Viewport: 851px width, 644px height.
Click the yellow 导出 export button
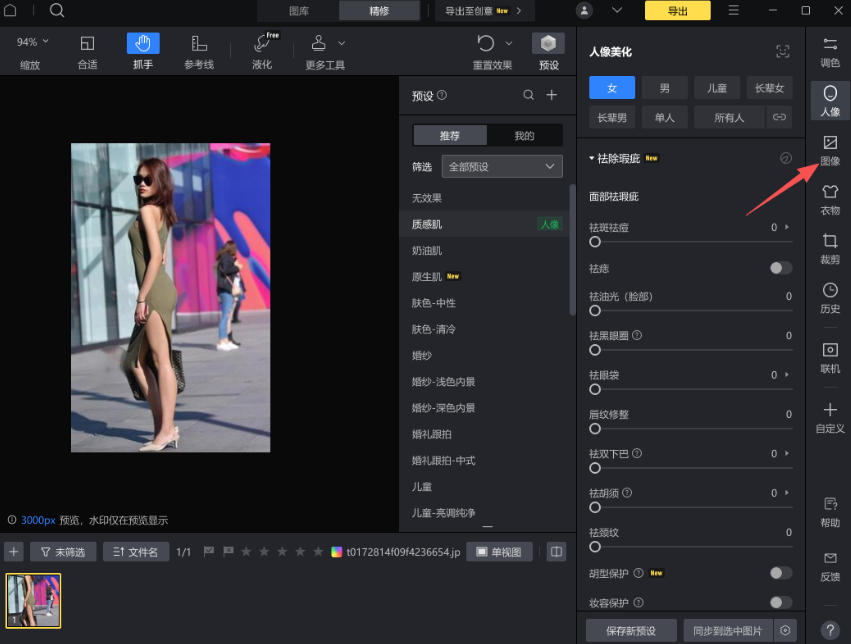coord(677,11)
